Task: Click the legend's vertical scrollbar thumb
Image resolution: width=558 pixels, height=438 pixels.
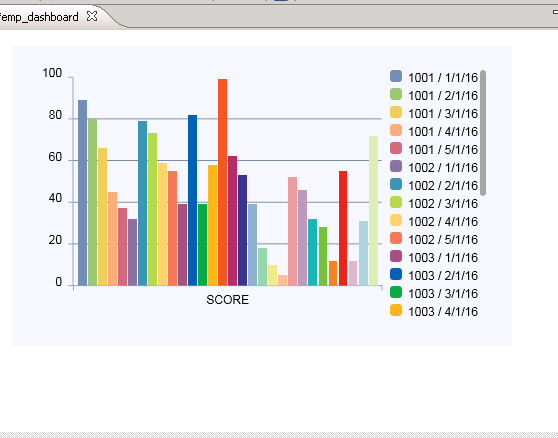Action: 483,133
